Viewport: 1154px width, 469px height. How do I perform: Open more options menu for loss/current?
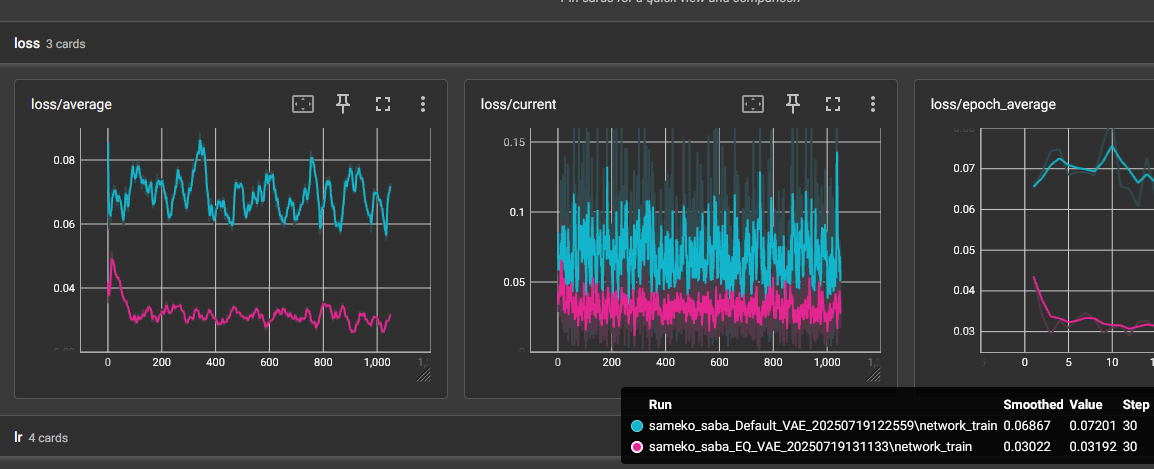point(872,104)
